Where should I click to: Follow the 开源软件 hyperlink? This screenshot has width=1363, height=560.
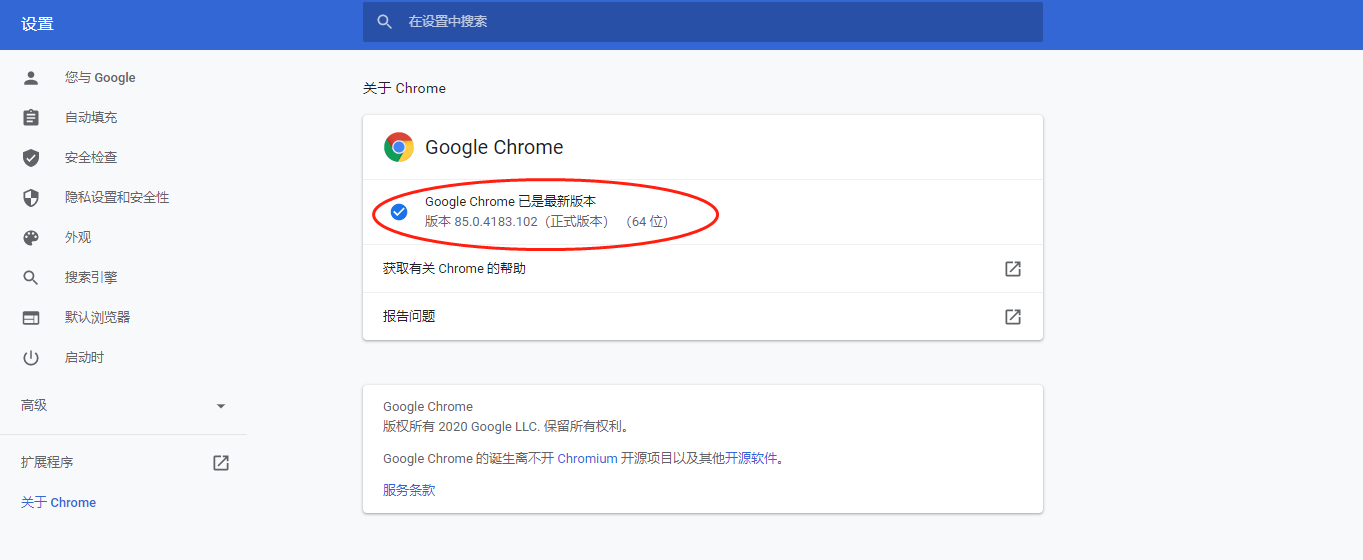tap(751, 458)
